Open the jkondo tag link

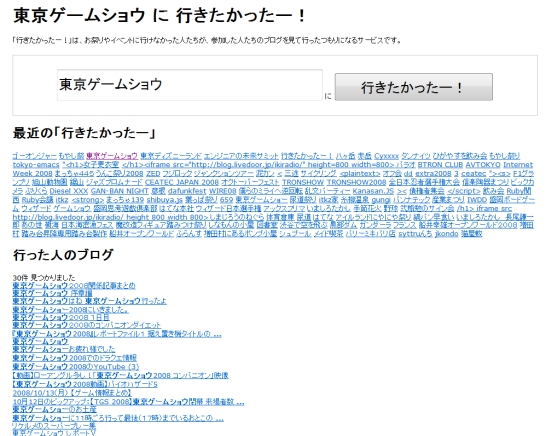[447, 233]
